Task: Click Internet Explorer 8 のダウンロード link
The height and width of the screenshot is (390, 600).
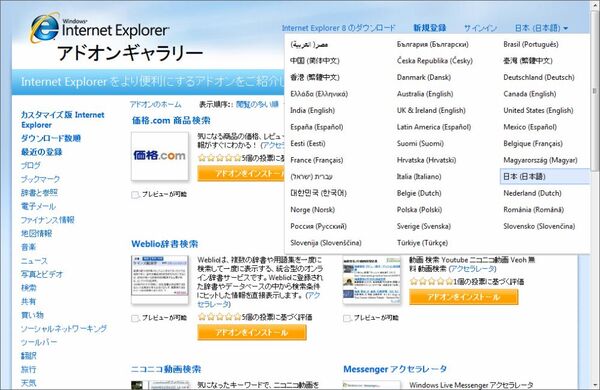Action: coord(338,28)
